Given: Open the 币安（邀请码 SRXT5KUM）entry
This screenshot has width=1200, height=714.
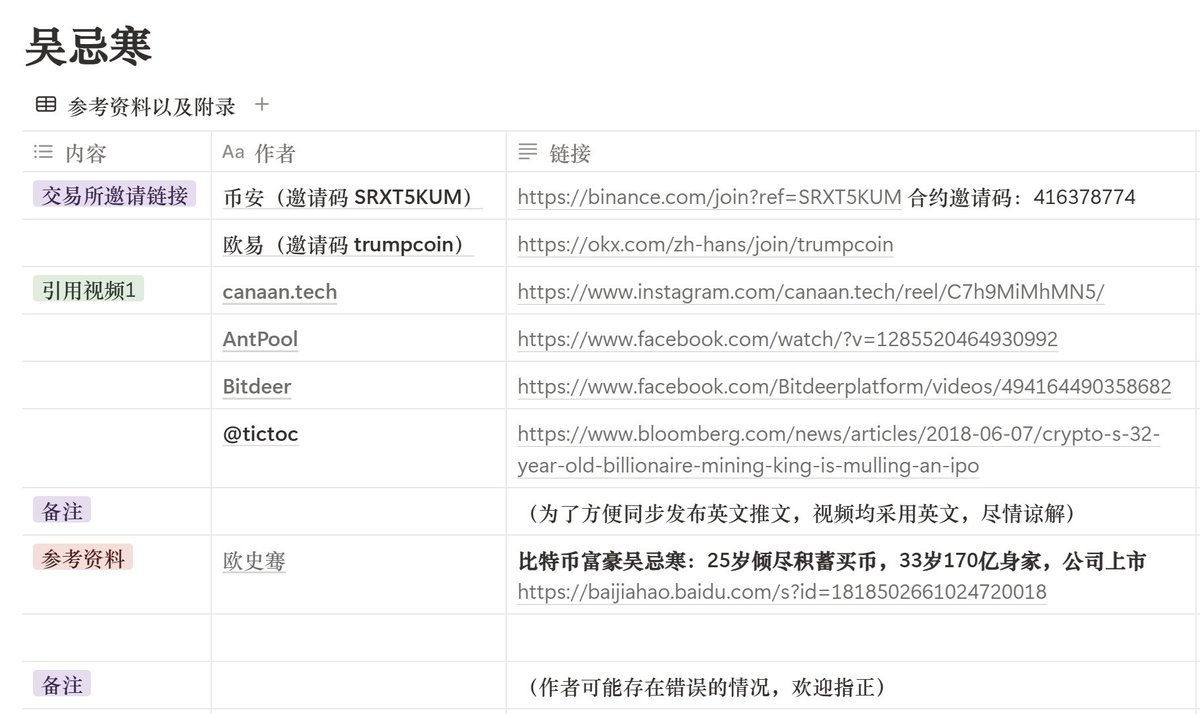Looking at the screenshot, I should pos(352,197).
